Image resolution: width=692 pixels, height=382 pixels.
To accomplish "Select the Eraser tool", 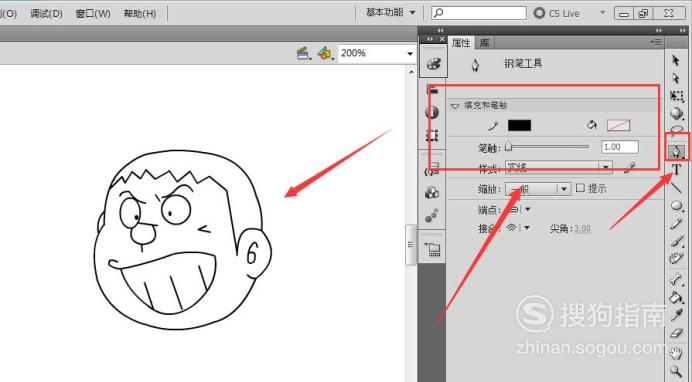I will 676,333.
